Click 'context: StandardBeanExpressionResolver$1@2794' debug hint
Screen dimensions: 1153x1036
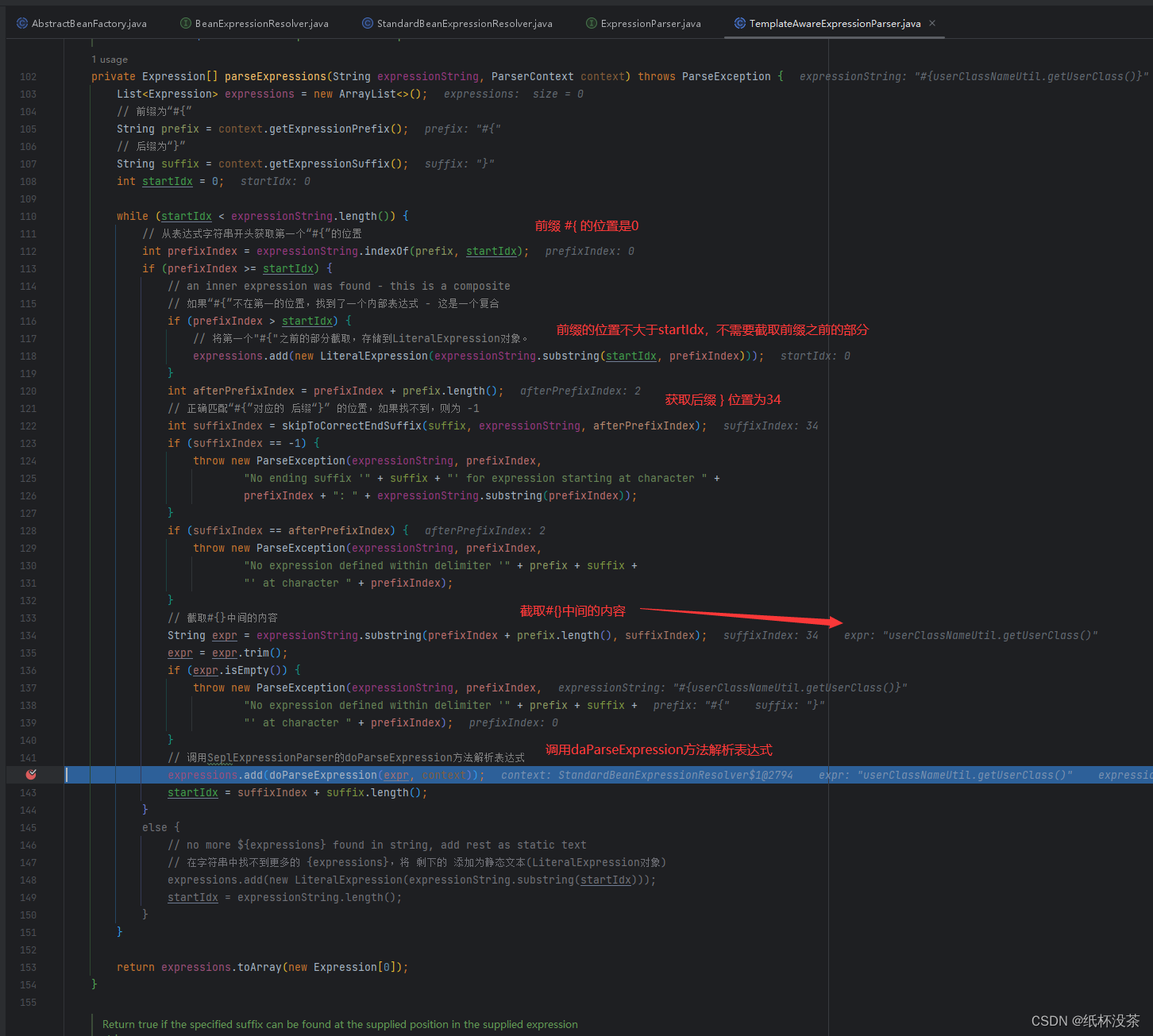click(646, 775)
